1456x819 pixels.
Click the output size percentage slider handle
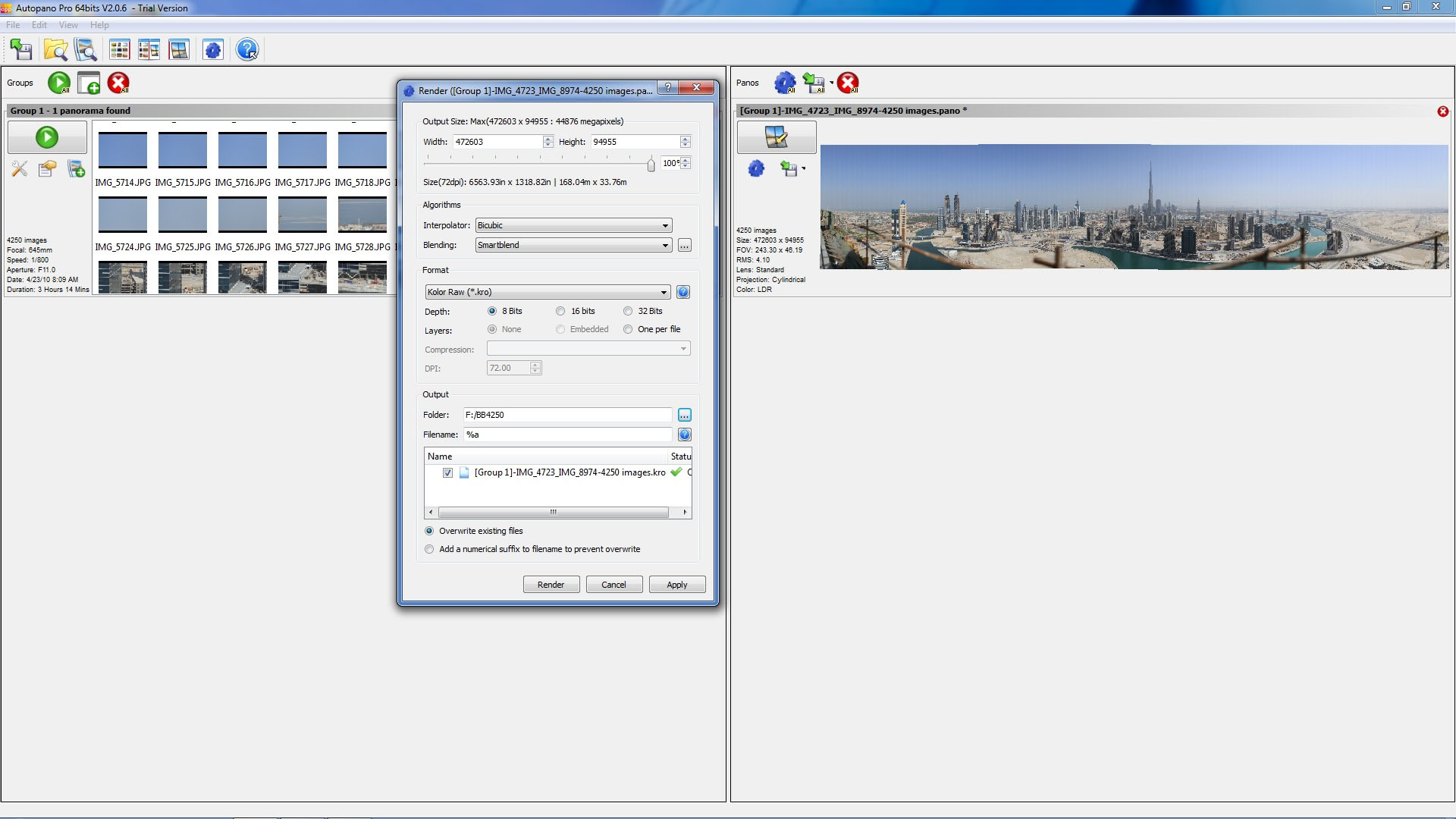click(x=651, y=164)
